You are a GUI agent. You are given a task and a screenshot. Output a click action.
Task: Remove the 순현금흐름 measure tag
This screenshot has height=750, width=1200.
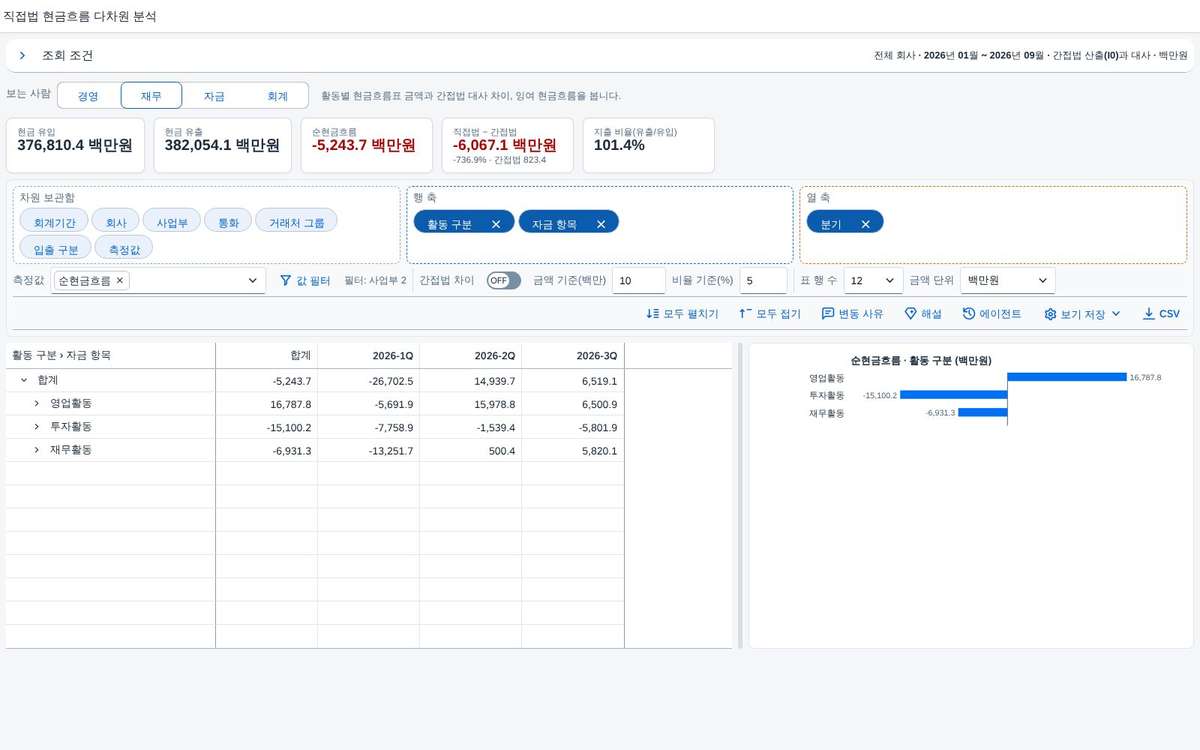pyautogui.click(x=120, y=281)
